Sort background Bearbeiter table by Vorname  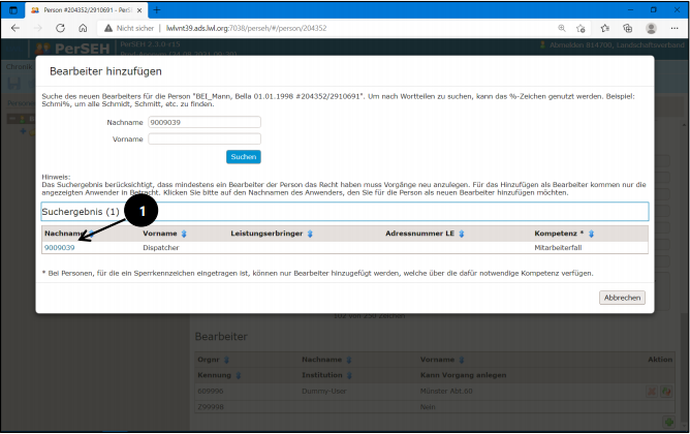[x=461, y=360]
